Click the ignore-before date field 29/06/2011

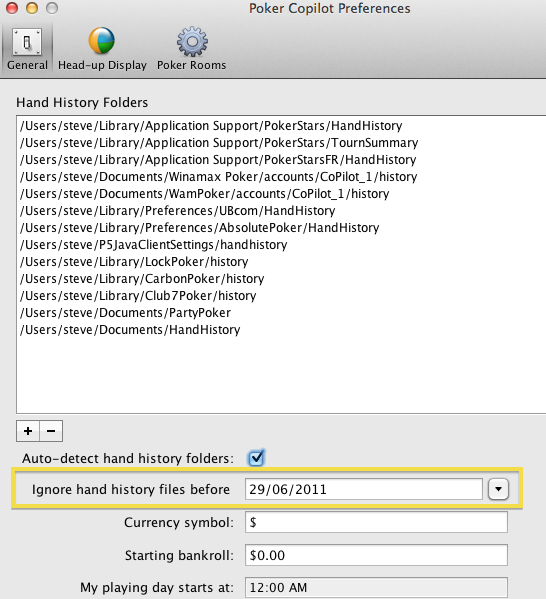[363, 489]
